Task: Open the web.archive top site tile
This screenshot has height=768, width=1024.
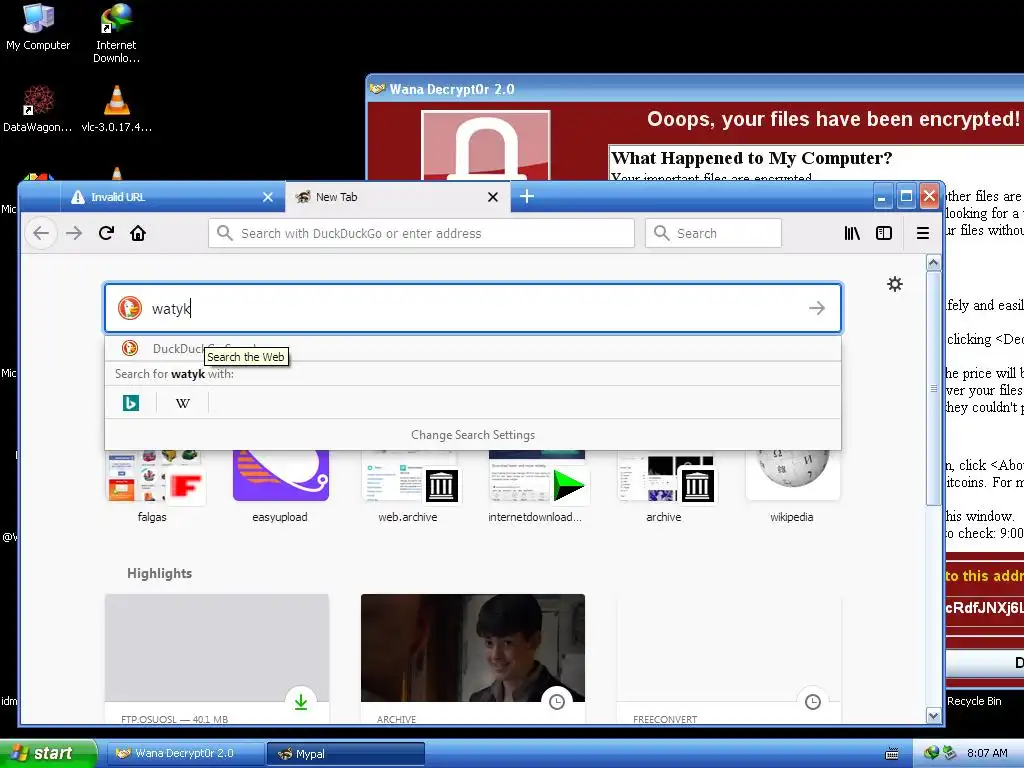Action: 408,487
